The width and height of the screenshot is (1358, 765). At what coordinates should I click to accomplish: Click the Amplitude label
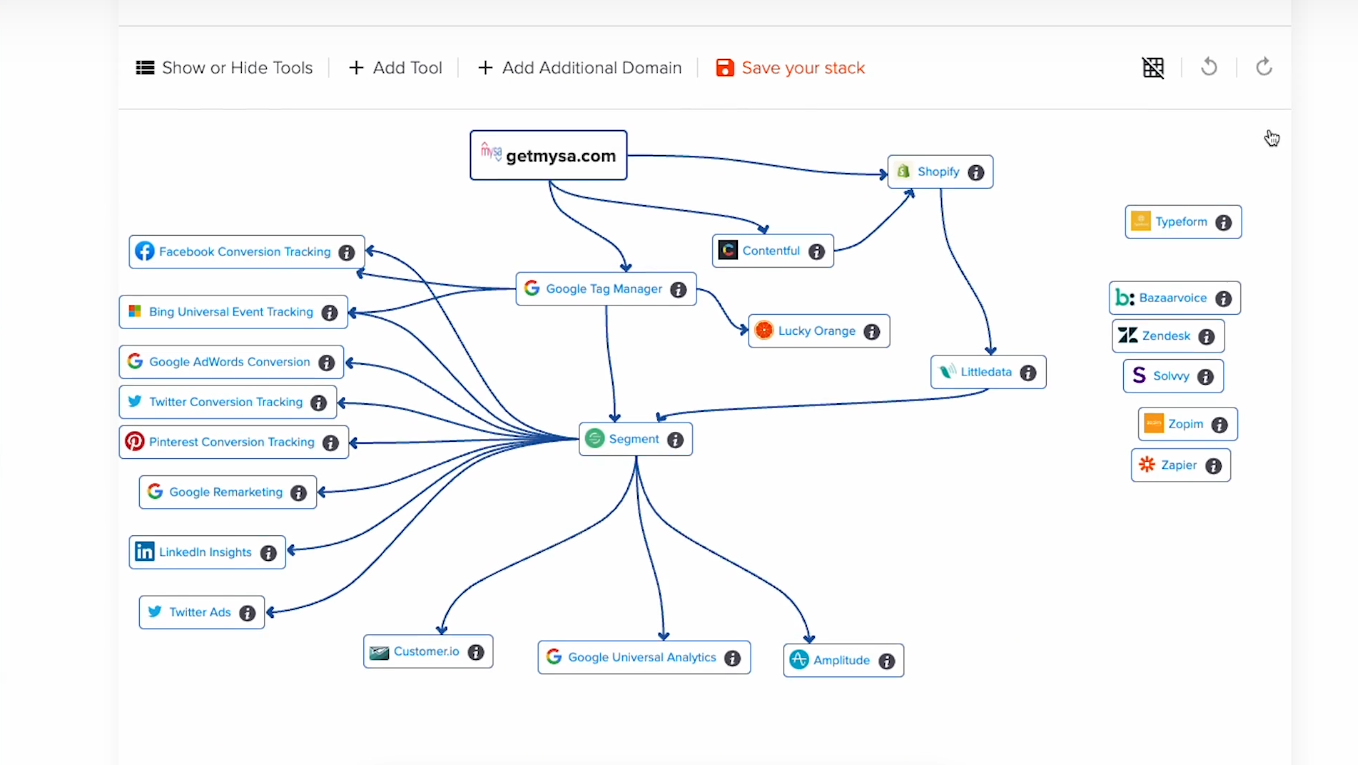click(842, 660)
